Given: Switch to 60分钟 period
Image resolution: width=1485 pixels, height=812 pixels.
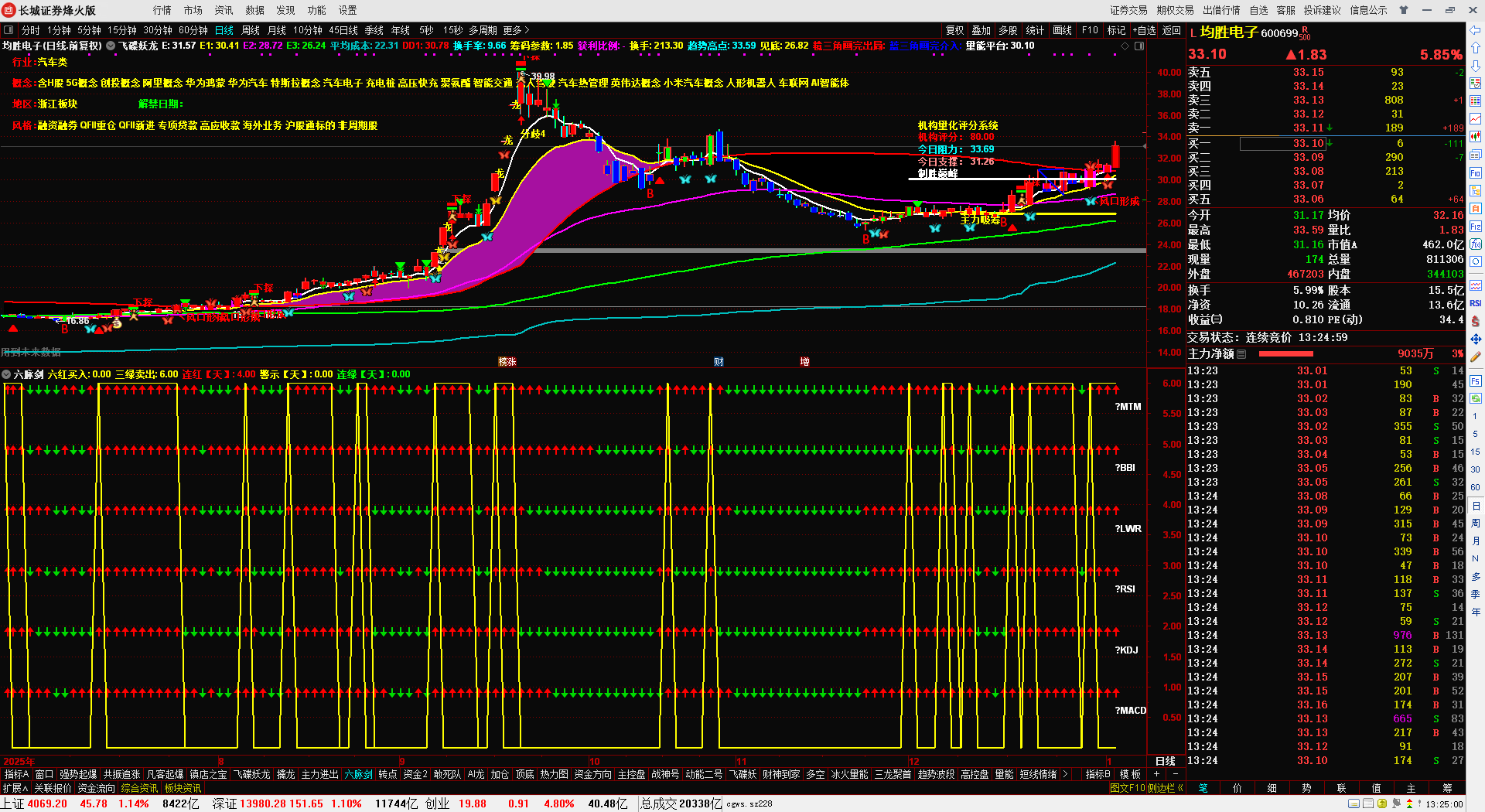Looking at the screenshot, I should [193, 30].
